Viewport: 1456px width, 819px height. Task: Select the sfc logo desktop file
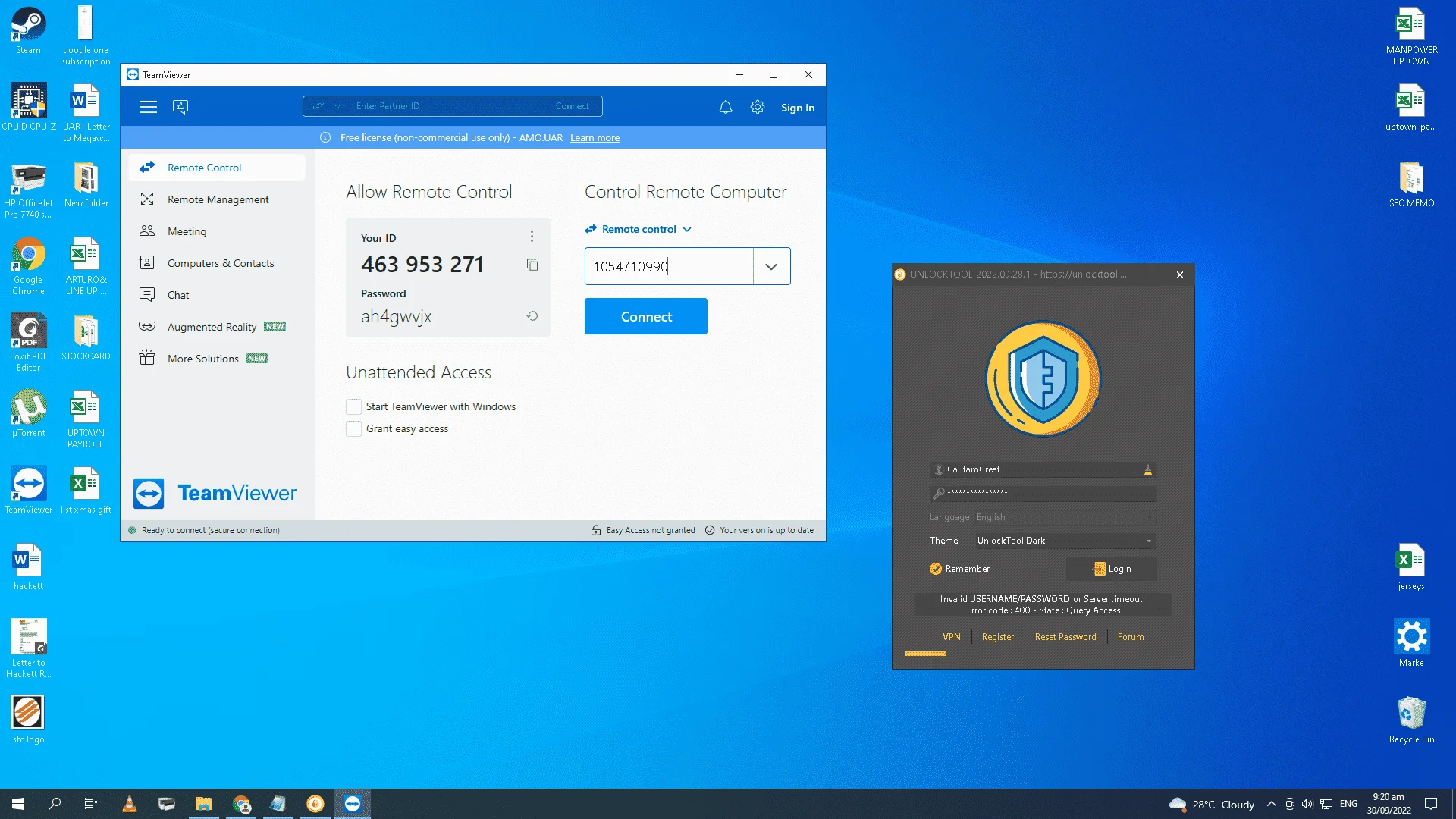28,720
